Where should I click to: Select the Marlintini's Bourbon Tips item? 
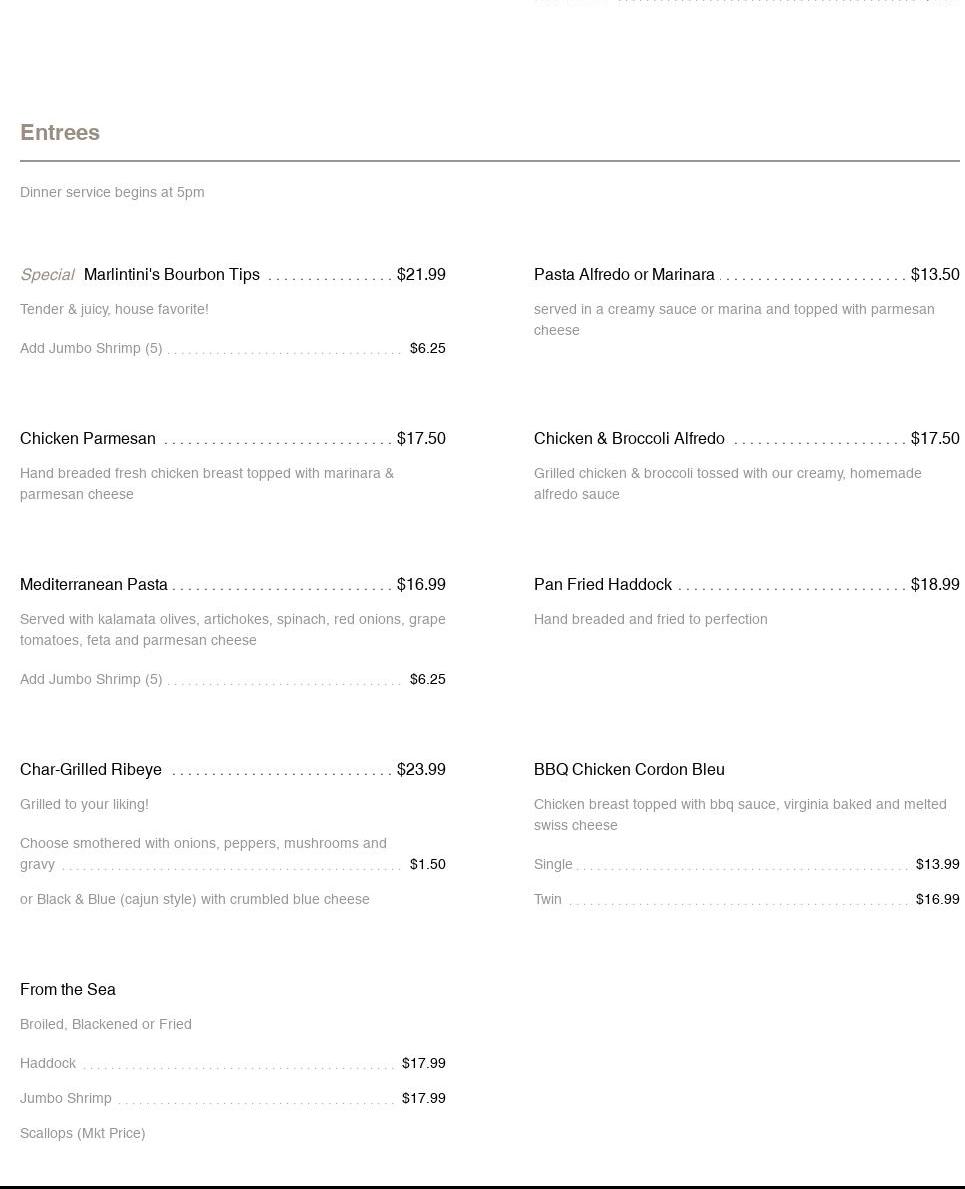[x=171, y=275]
